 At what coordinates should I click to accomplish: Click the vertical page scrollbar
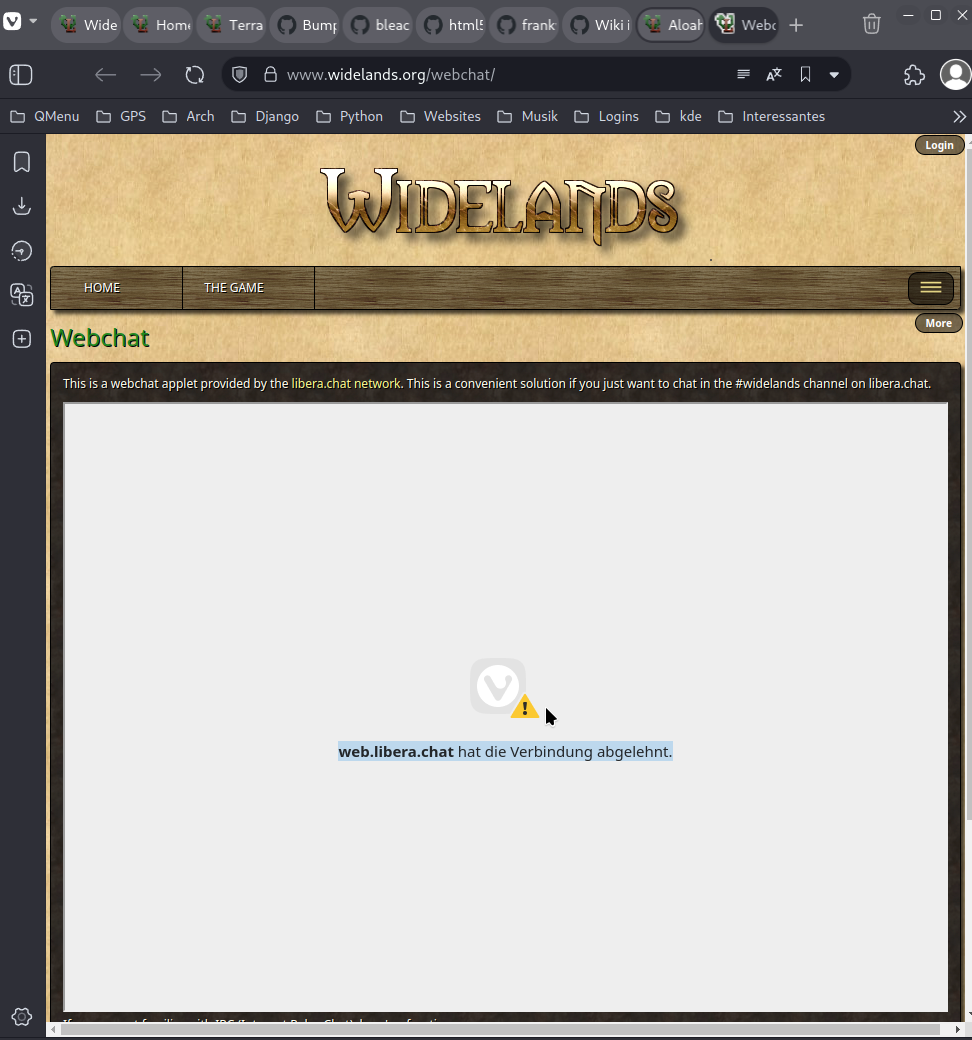tap(968, 484)
